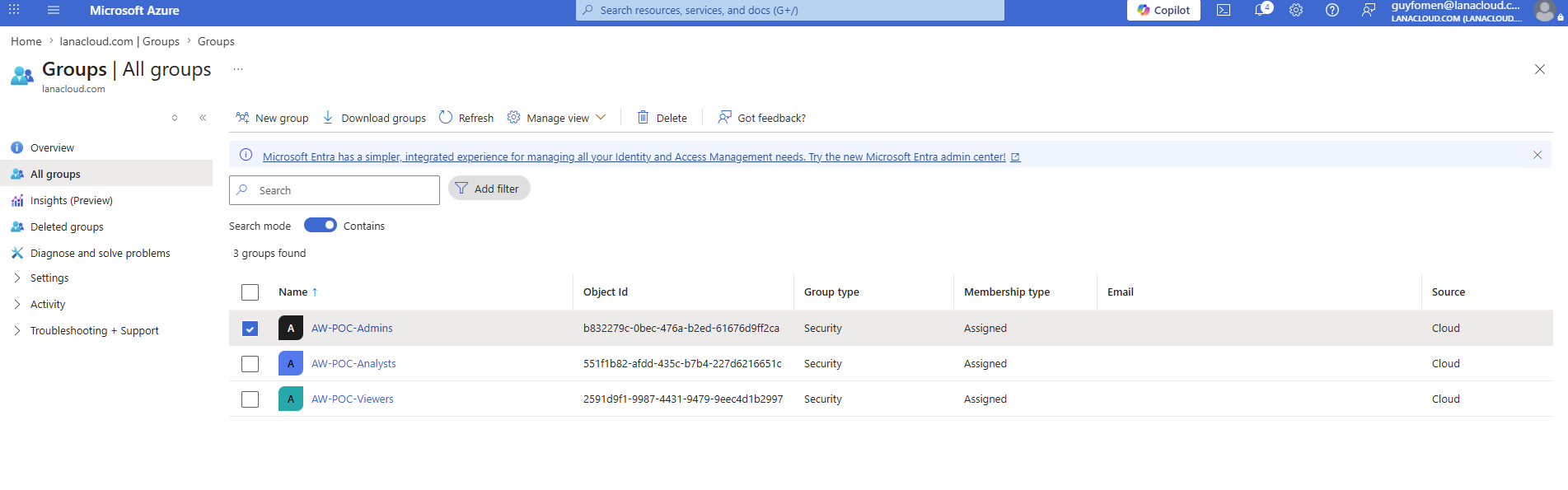Open lanacloud.com | Groups breadcrumb

click(x=119, y=41)
